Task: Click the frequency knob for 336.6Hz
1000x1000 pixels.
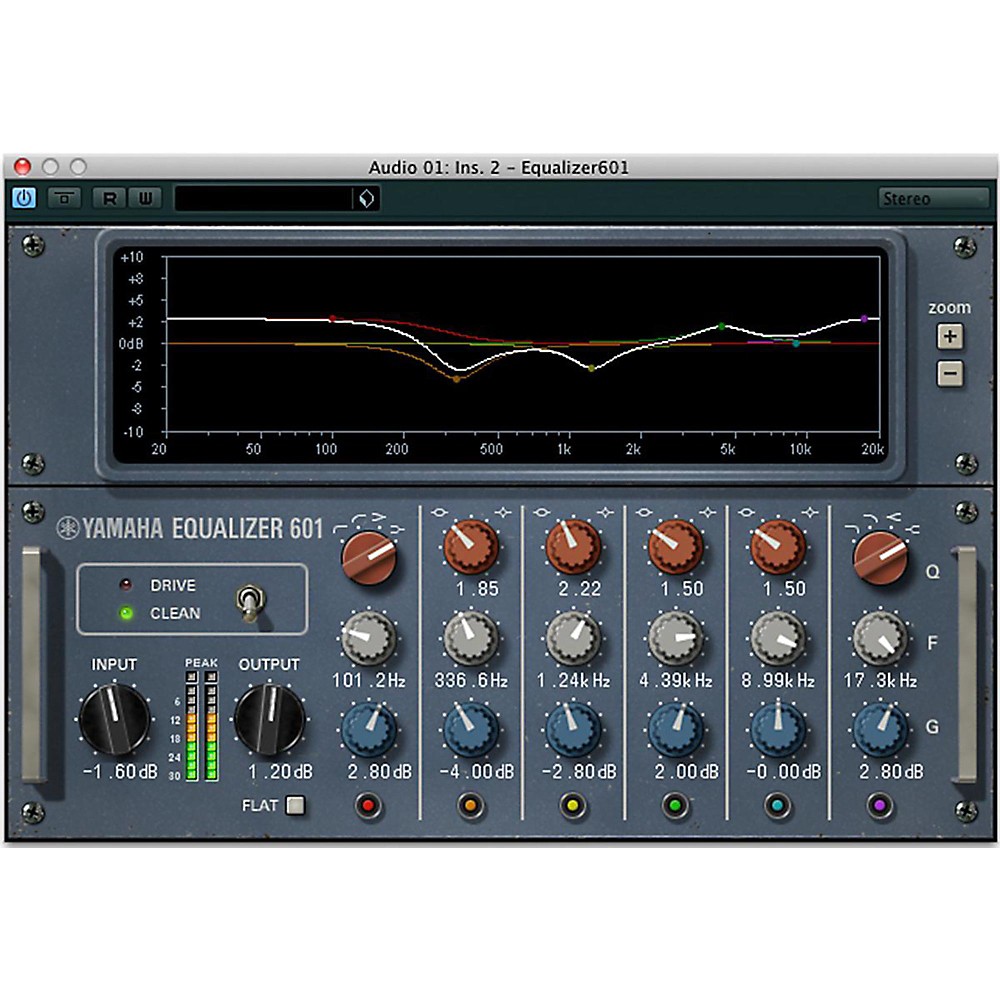Action: tap(471, 638)
